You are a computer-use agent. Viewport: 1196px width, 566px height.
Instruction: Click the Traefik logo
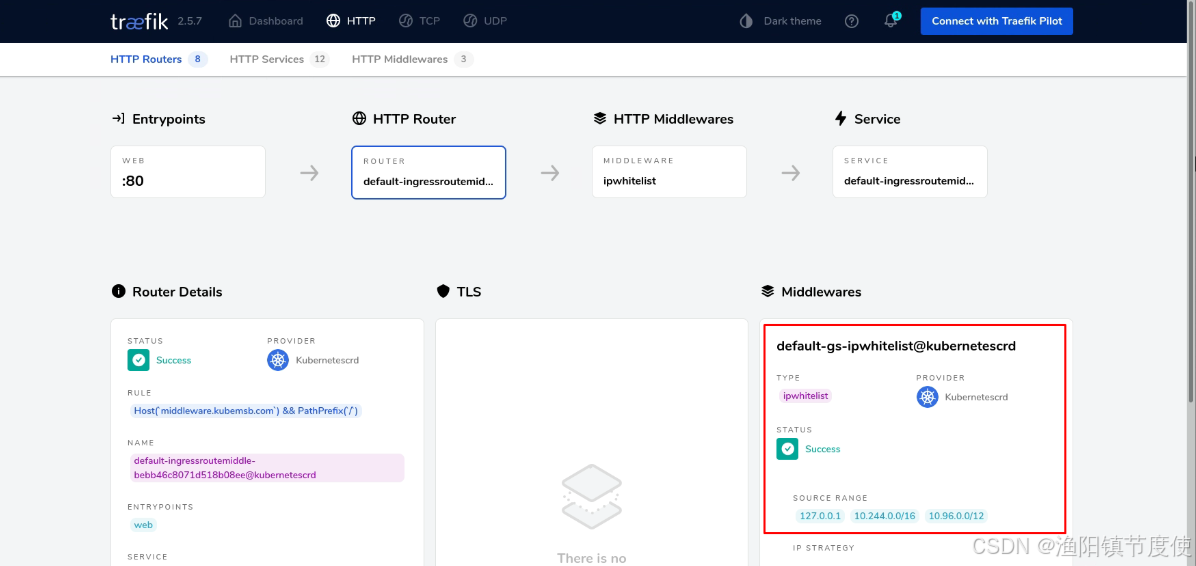pyautogui.click(x=140, y=21)
